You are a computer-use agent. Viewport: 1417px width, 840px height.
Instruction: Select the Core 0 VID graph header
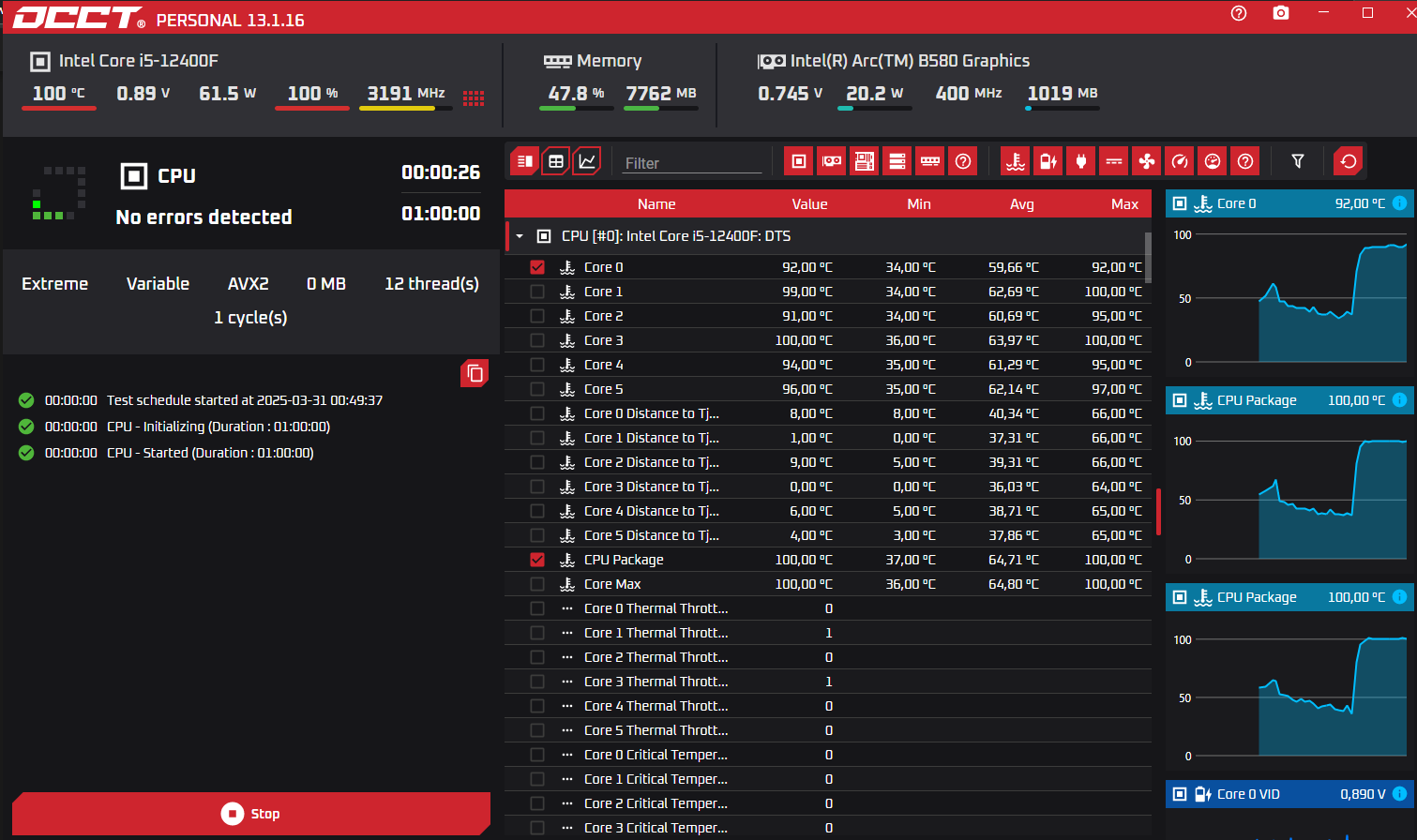[1289, 794]
